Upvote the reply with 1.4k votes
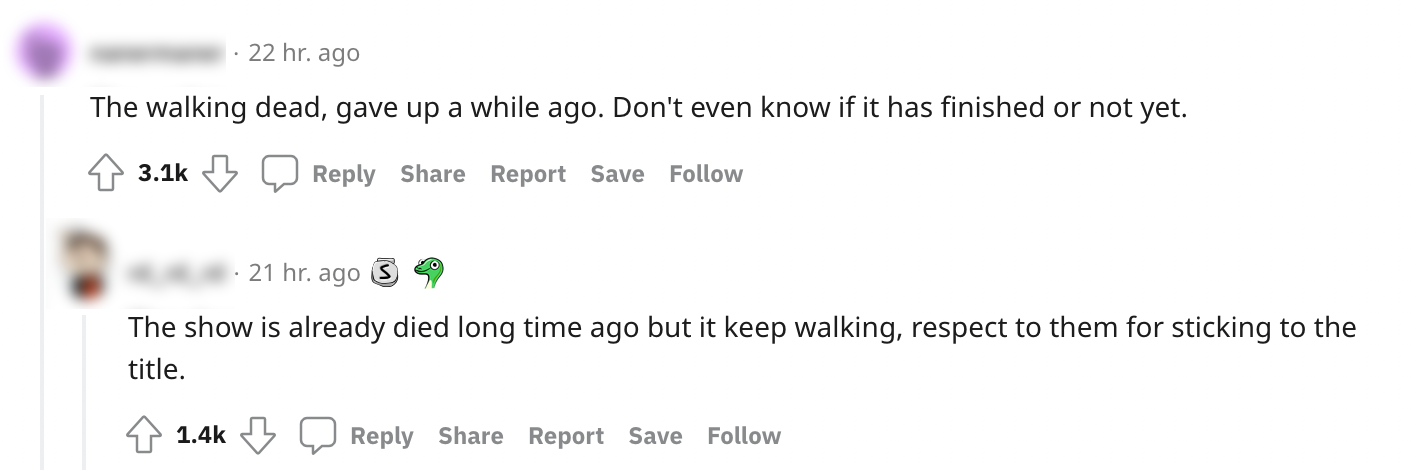Screen dimensions: 1420x470 pyautogui.click(x=142, y=437)
